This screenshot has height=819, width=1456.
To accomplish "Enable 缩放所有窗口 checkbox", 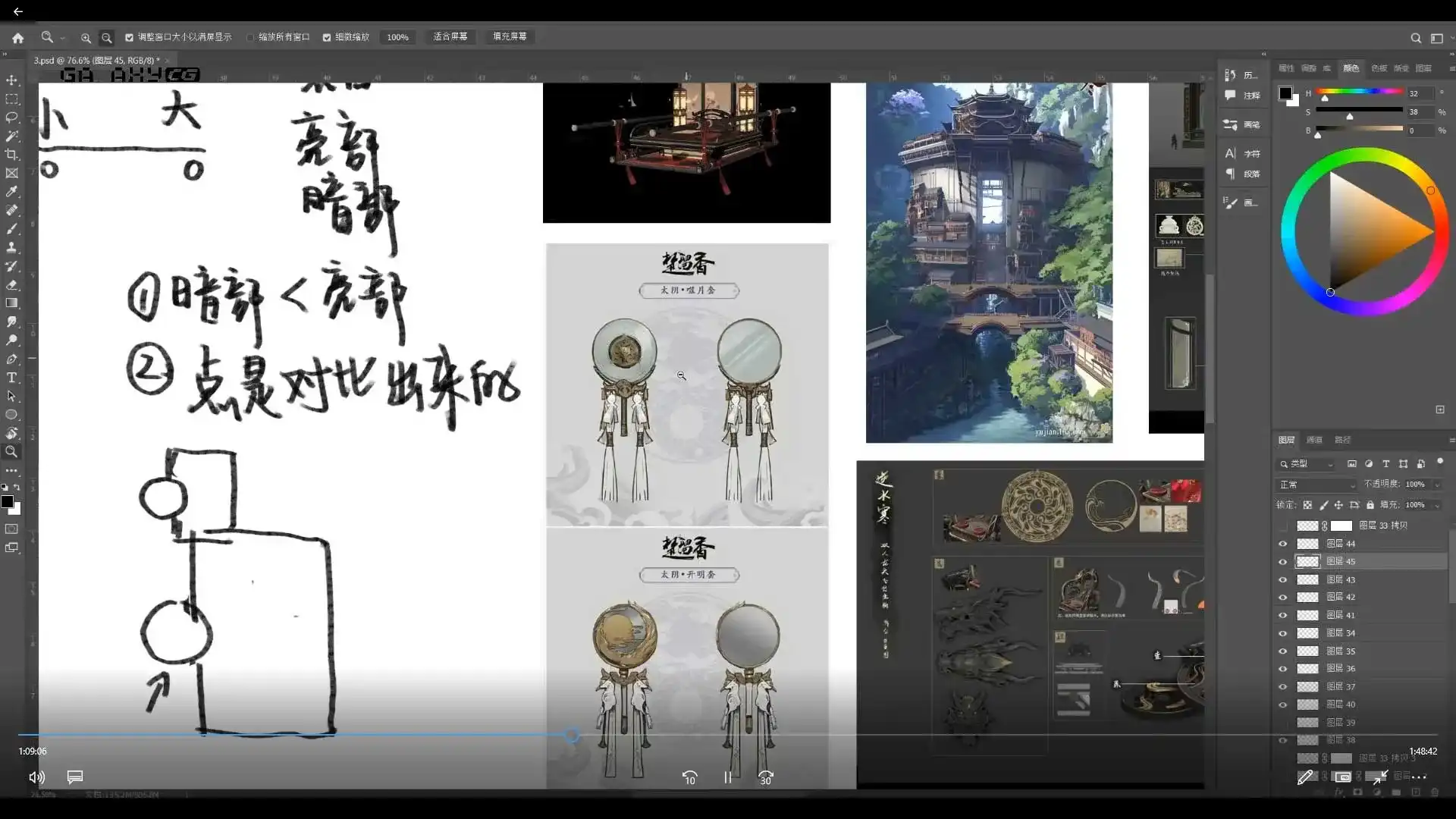I will tap(250, 36).
